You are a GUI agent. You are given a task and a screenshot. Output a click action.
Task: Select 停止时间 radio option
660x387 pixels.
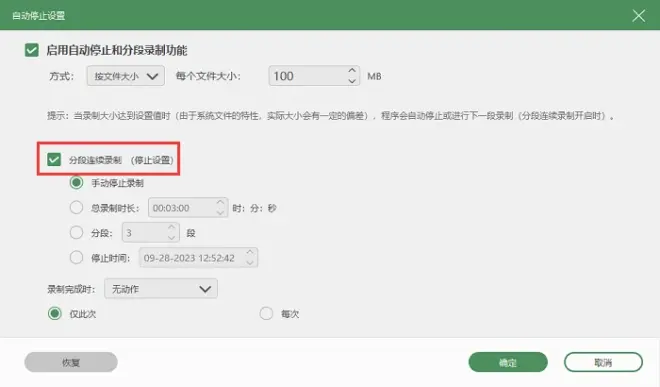(x=76, y=257)
